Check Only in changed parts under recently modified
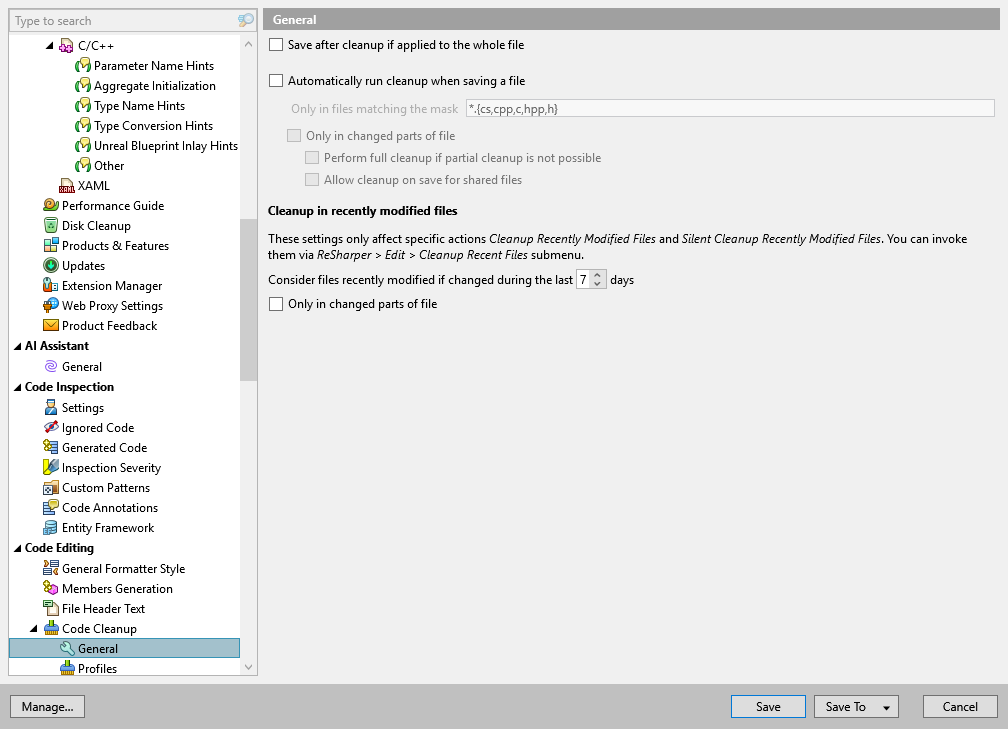This screenshot has width=1008, height=729. tap(276, 304)
